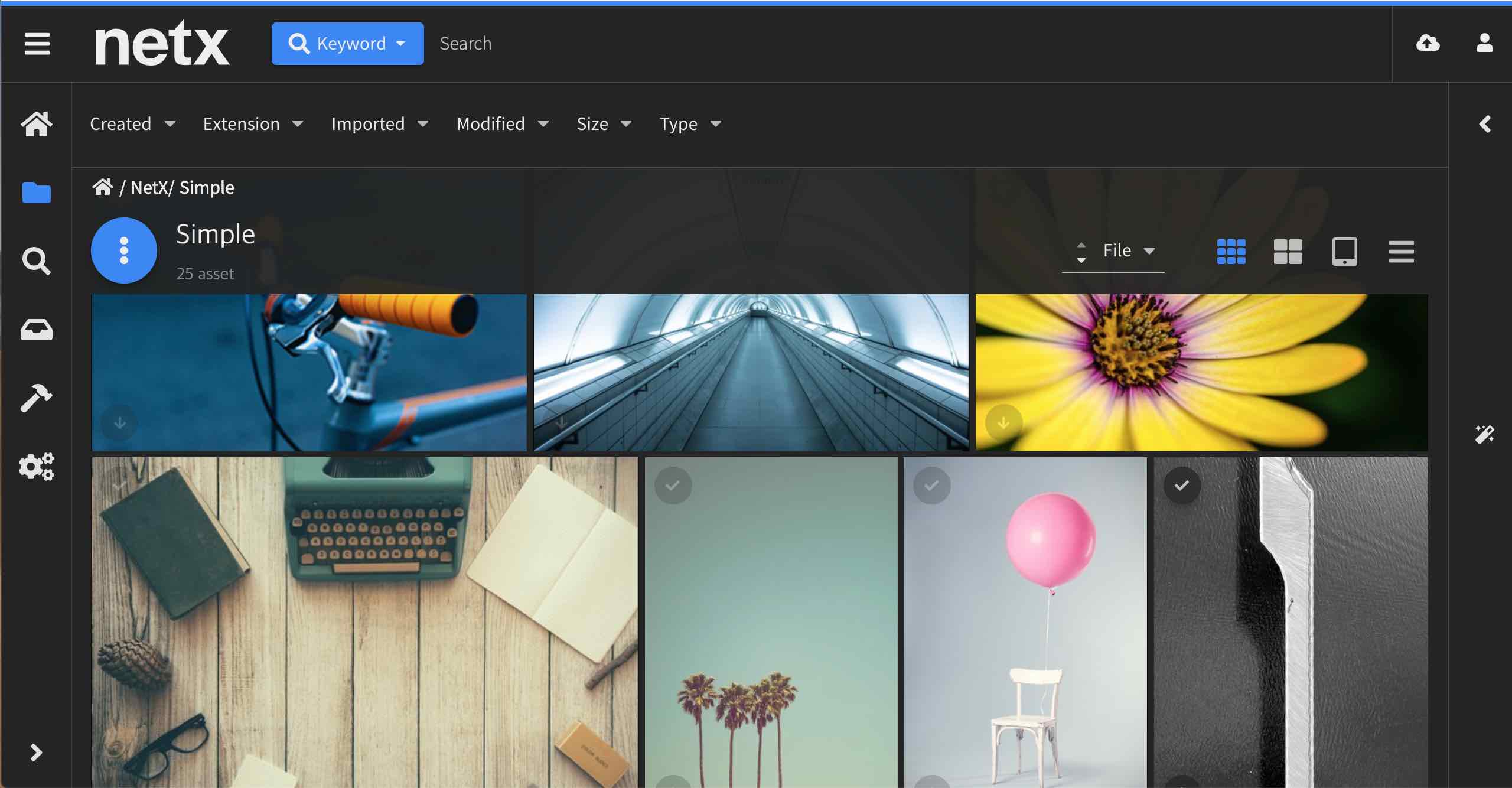Switch to mosaic tile view
Image resolution: width=1512 pixels, height=788 pixels.
(1287, 251)
